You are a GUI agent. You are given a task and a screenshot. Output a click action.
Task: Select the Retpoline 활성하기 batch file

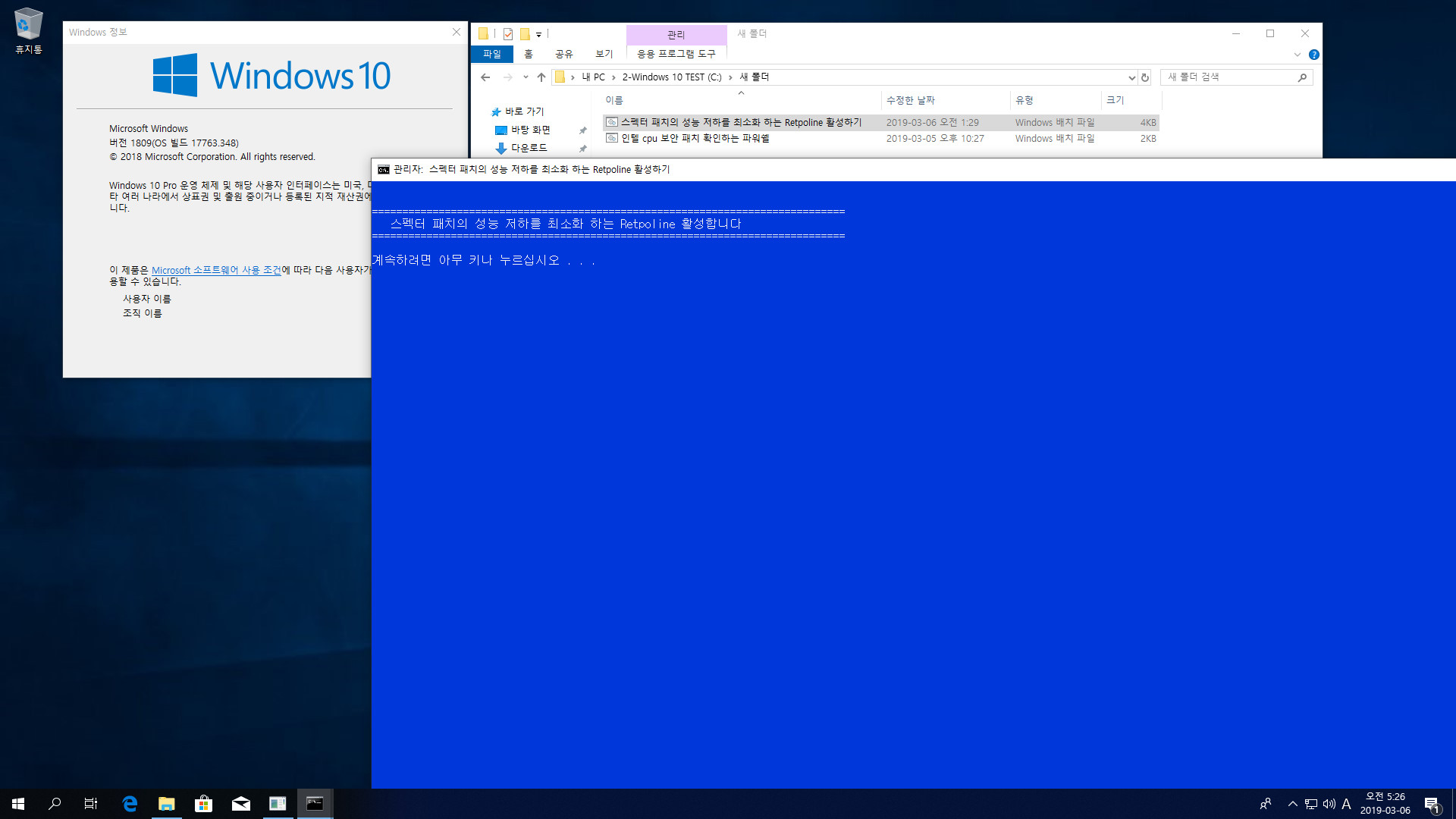point(881,123)
